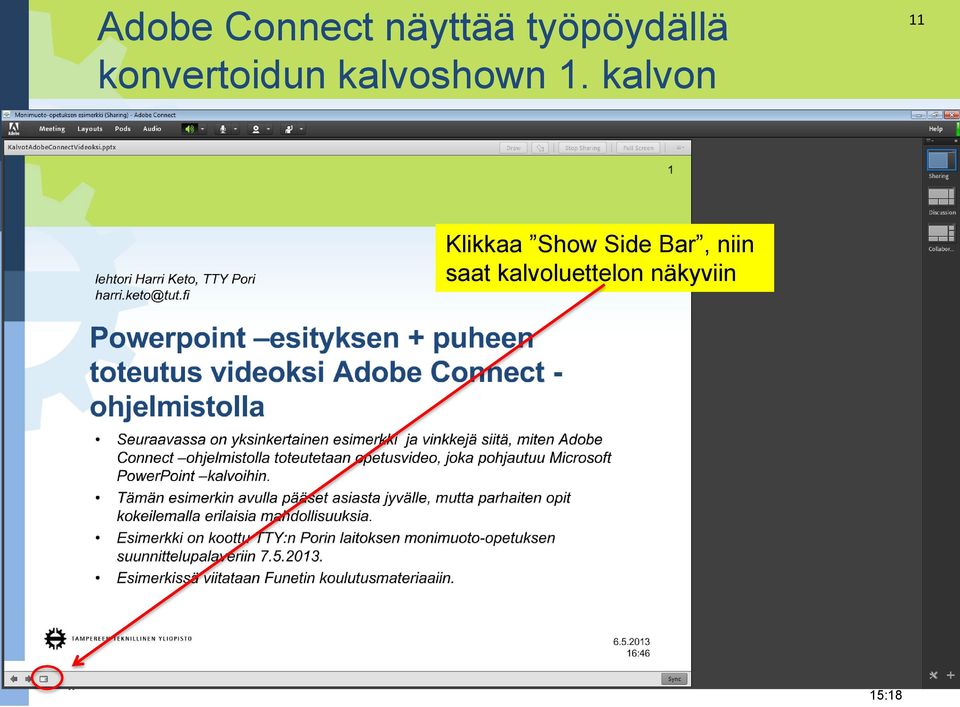Select the Sharing layout thumbnail
Screen dimensions: 960x707
point(941,160)
